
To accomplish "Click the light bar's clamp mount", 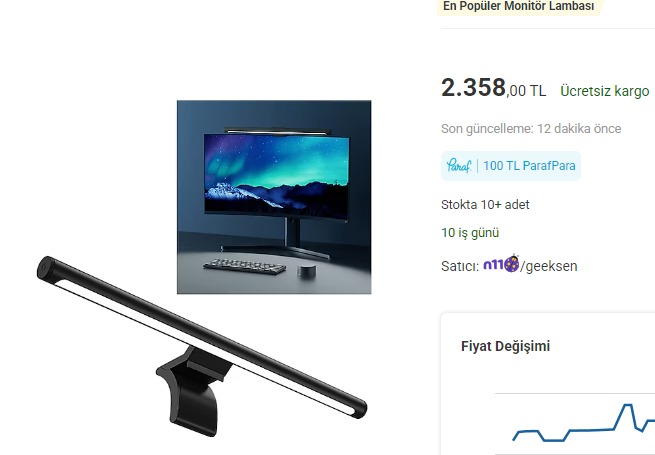I will [193, 393].
